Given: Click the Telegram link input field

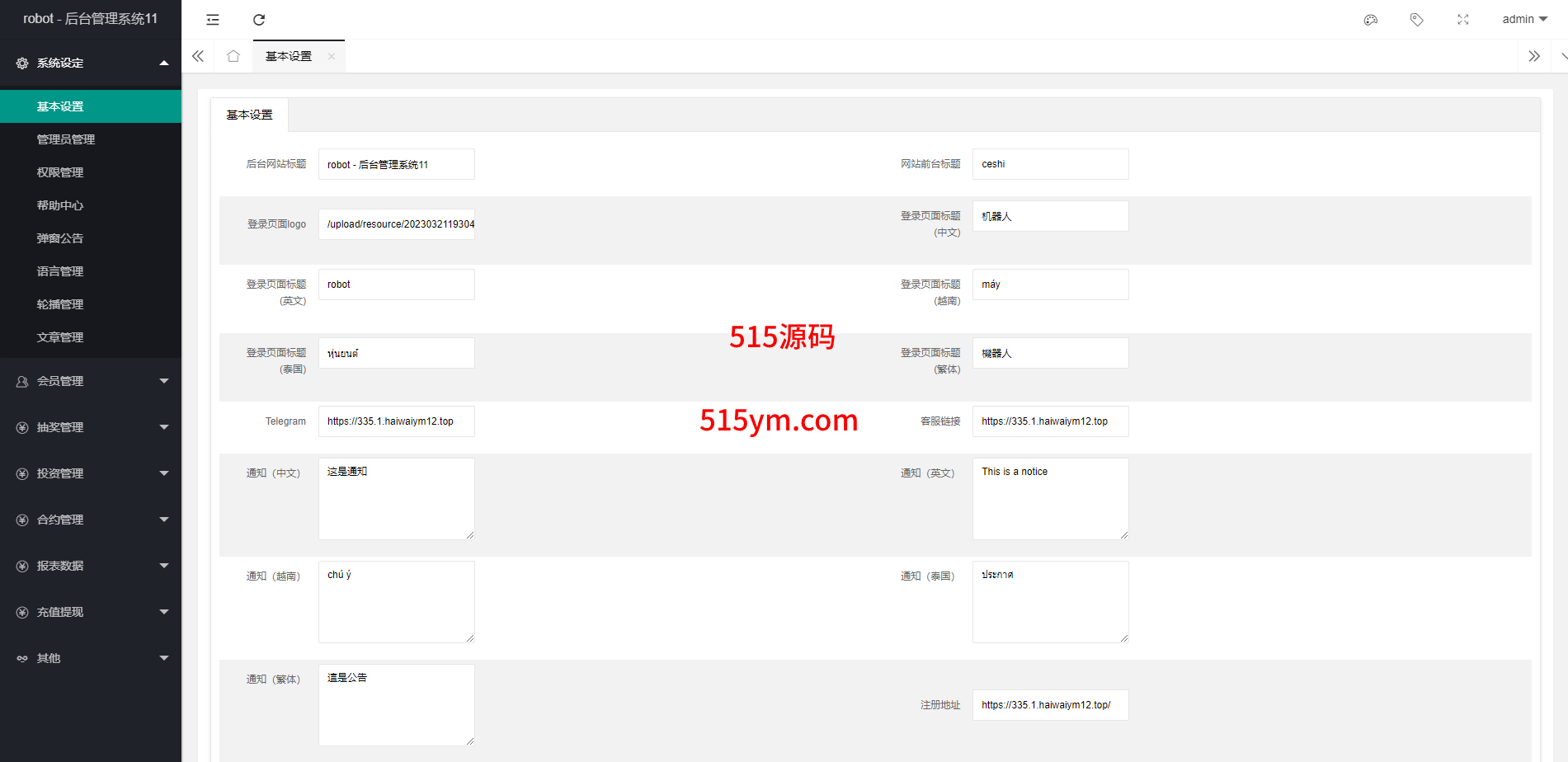Looking at the screenshot, I should point(396,421).
